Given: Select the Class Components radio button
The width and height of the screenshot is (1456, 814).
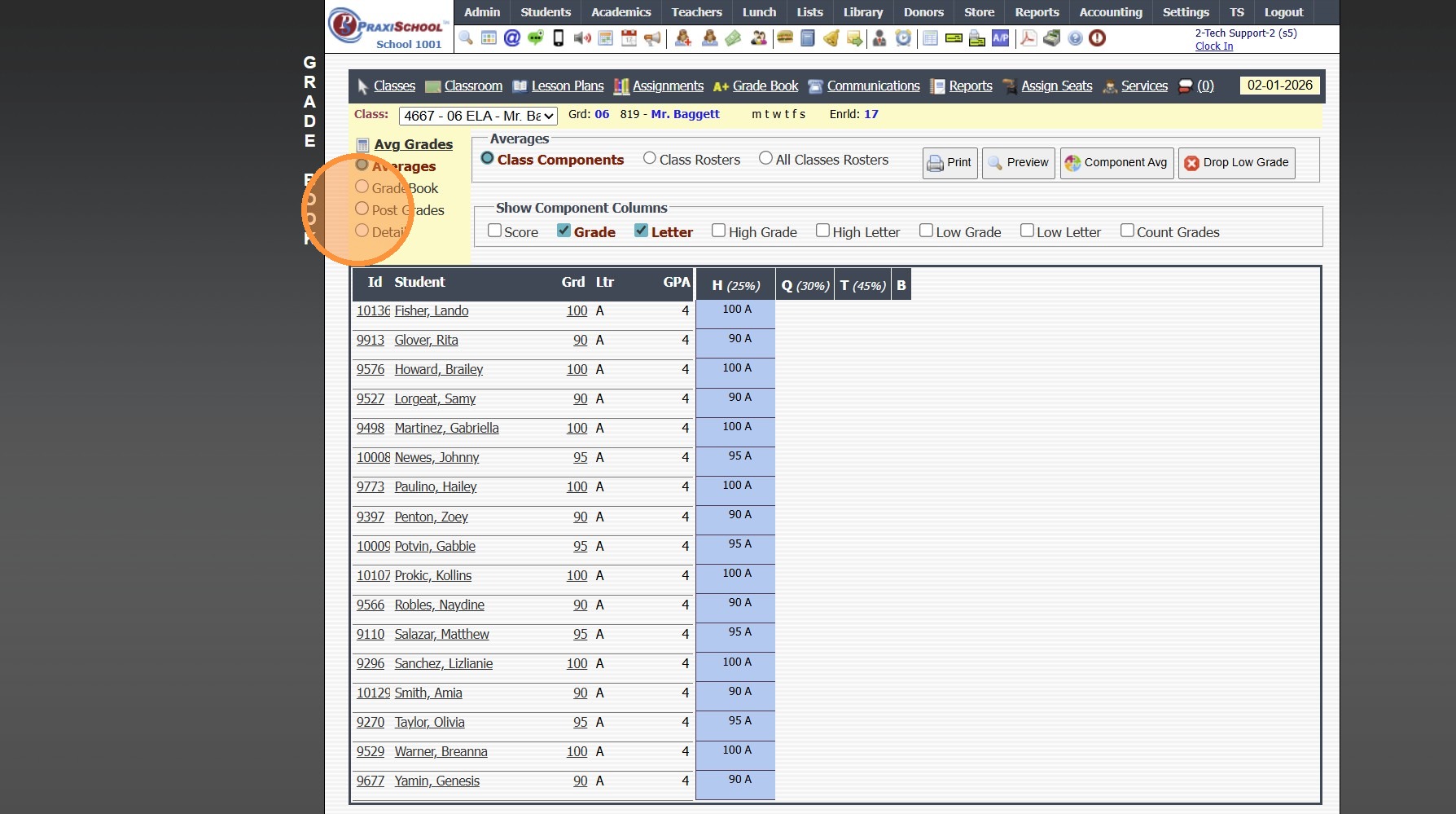Looking at the screenshot, I should coord(487,159).
